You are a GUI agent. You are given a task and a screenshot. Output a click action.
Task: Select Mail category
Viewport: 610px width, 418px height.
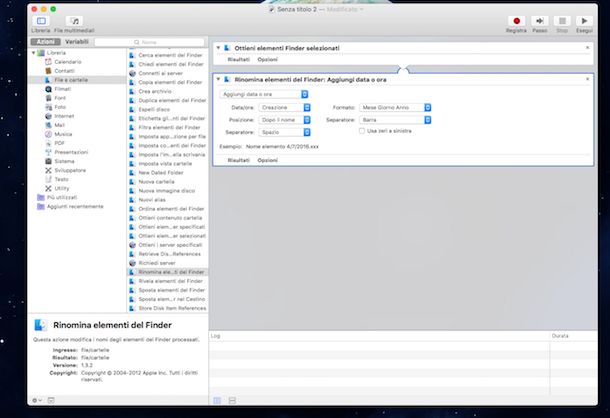pos(59,125)
